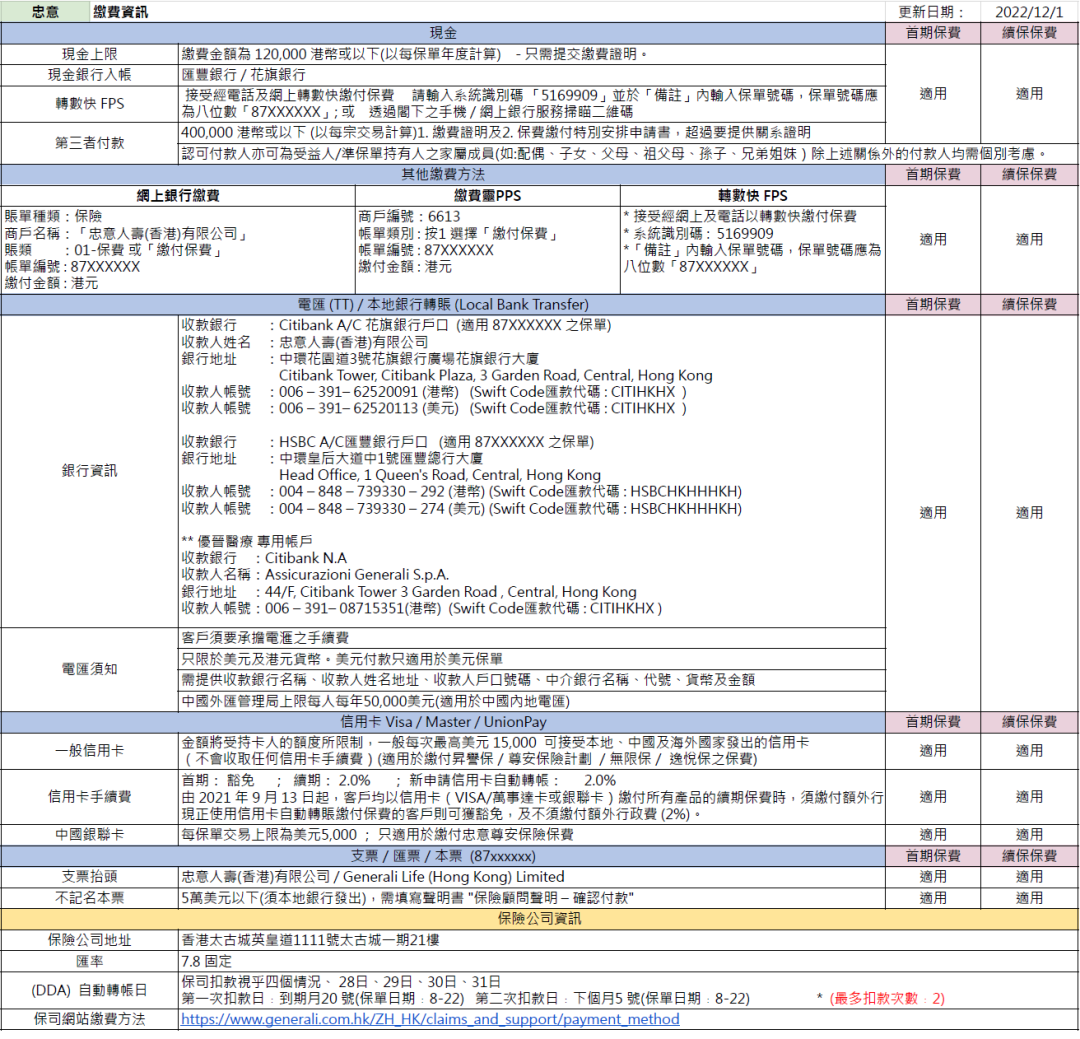
Task: Click the yellow 保險公司資訊 section header
Action: tap(539, 918)
